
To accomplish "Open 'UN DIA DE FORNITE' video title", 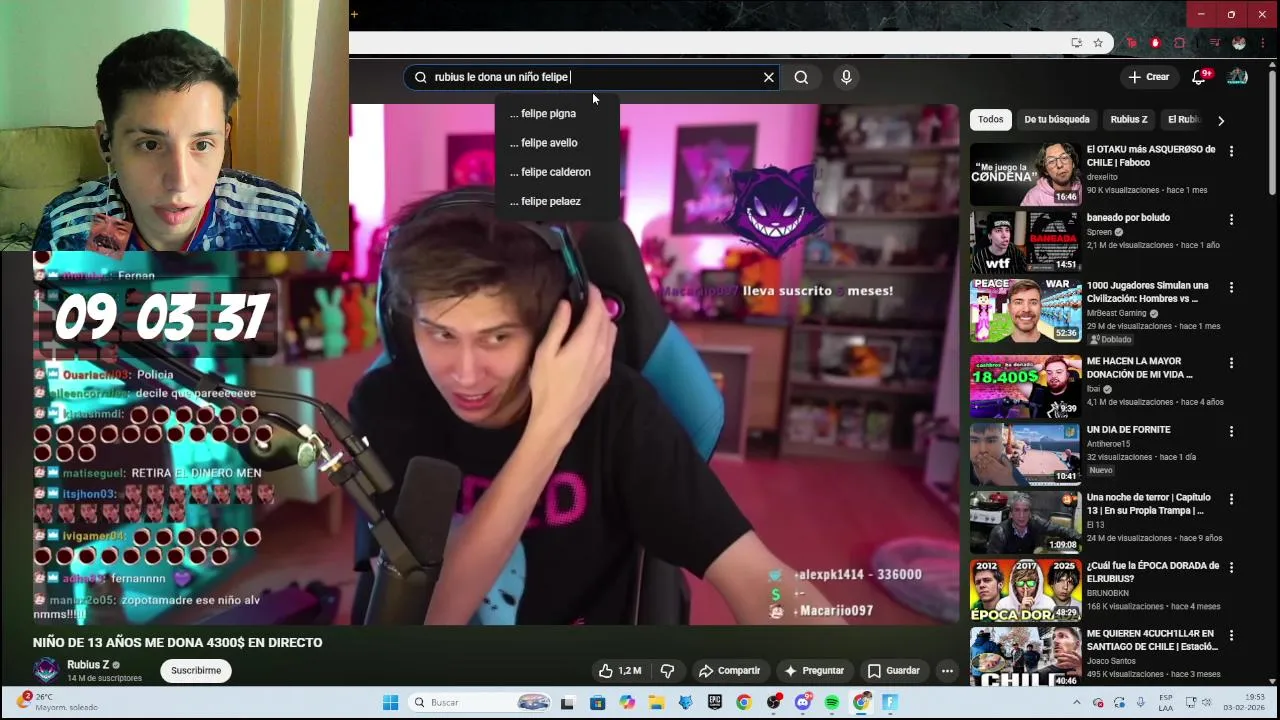I will coord(1128,430).
